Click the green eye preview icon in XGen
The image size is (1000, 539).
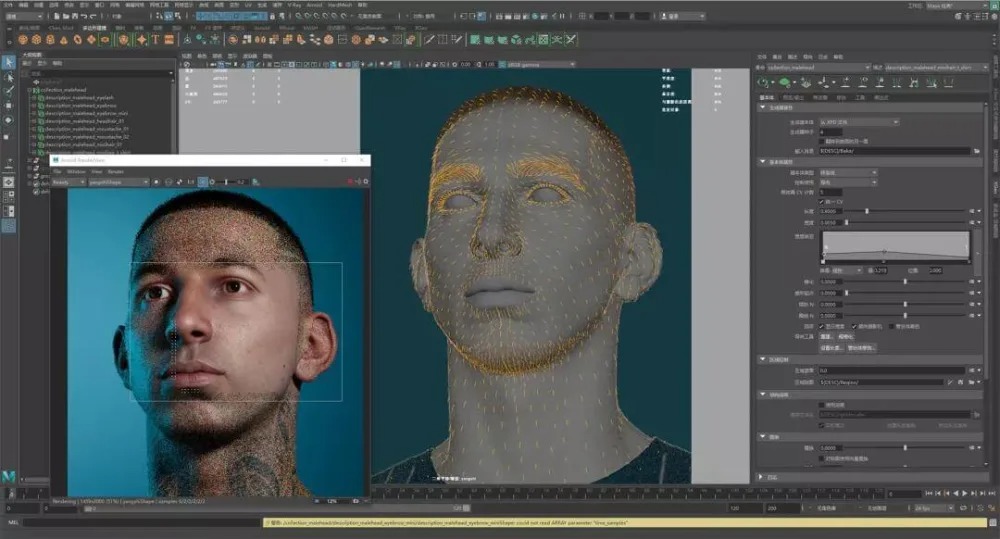[784, 82]
